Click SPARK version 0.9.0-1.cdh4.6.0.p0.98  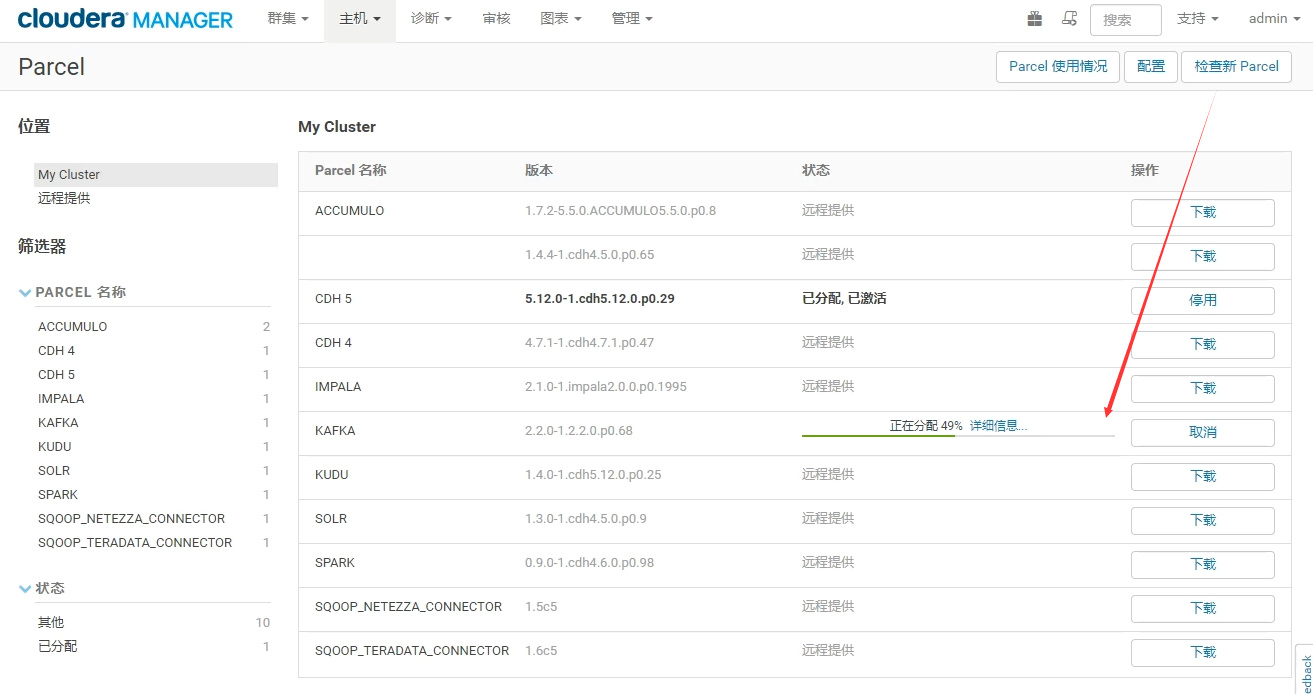[x=589, y=563]
